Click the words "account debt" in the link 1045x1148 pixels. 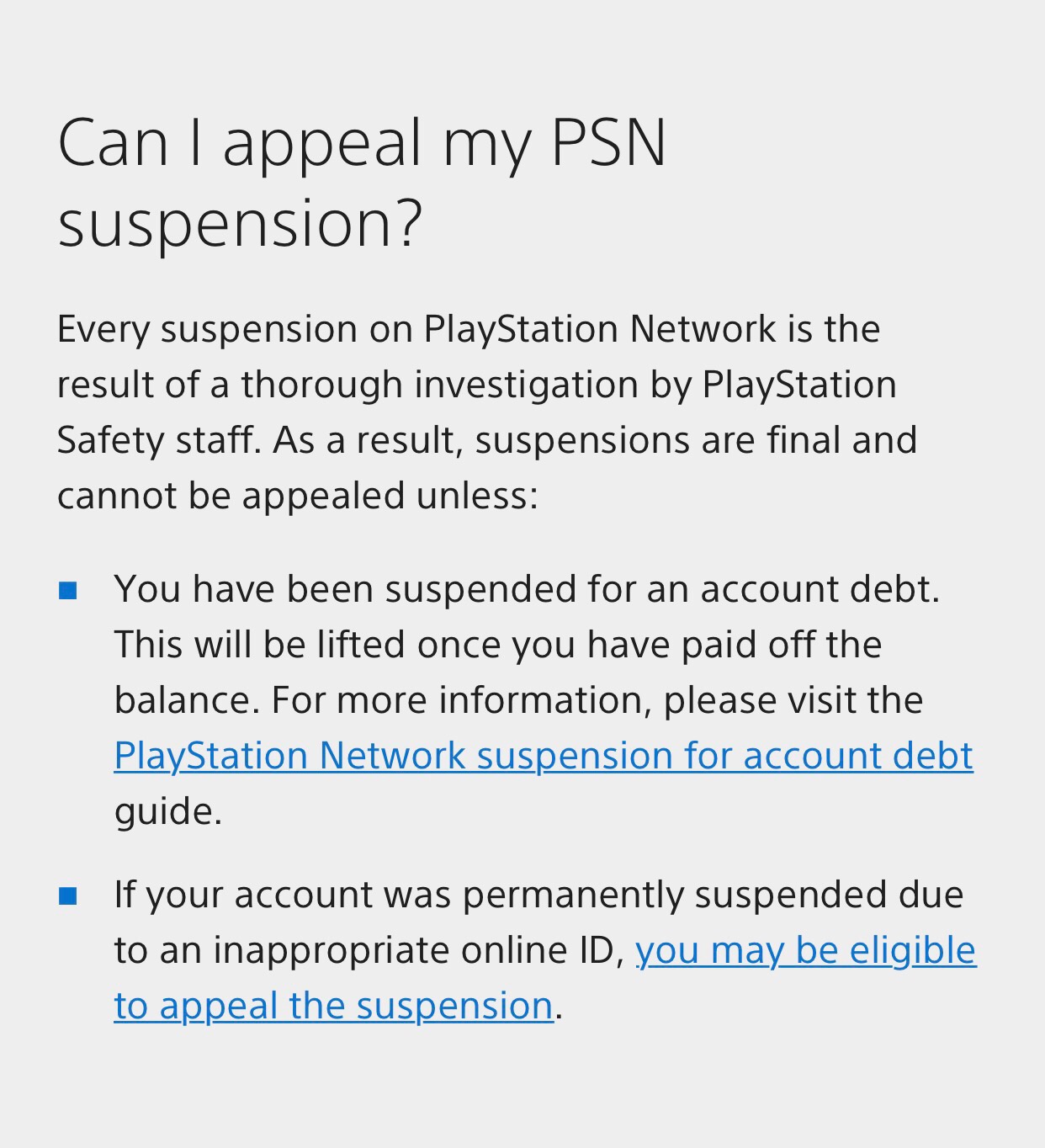click(858, 756)
